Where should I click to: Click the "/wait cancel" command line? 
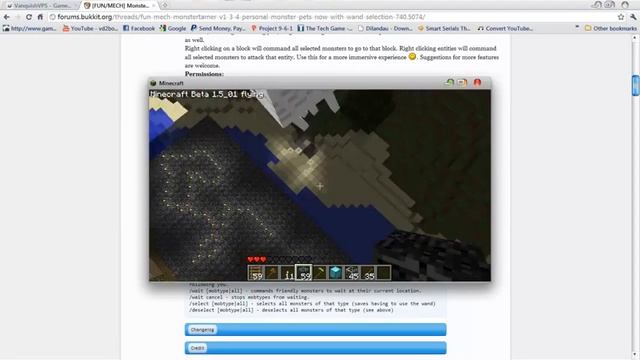[249, 297]
